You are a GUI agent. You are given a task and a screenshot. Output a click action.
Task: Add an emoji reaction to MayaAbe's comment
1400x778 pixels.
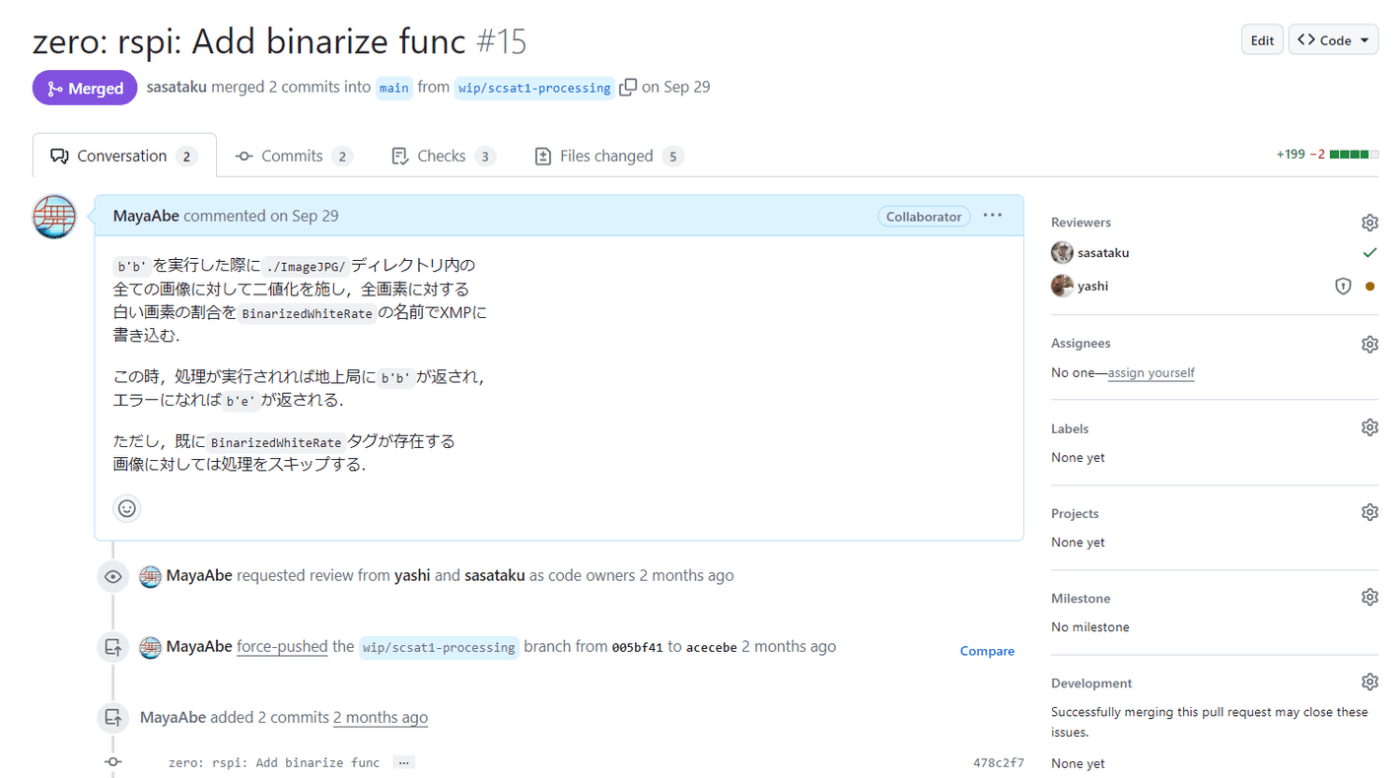tap(127, 508)
